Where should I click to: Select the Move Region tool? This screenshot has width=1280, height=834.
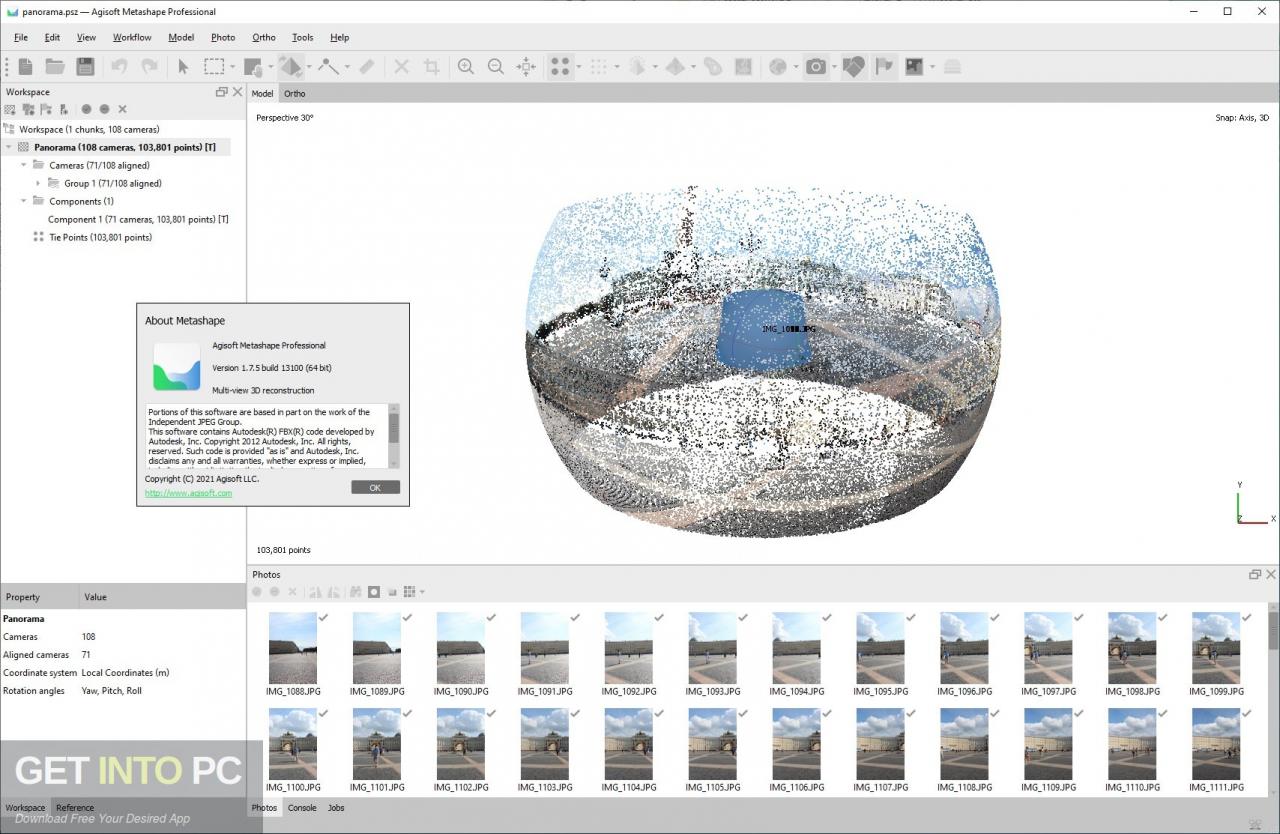click(253, 66)
